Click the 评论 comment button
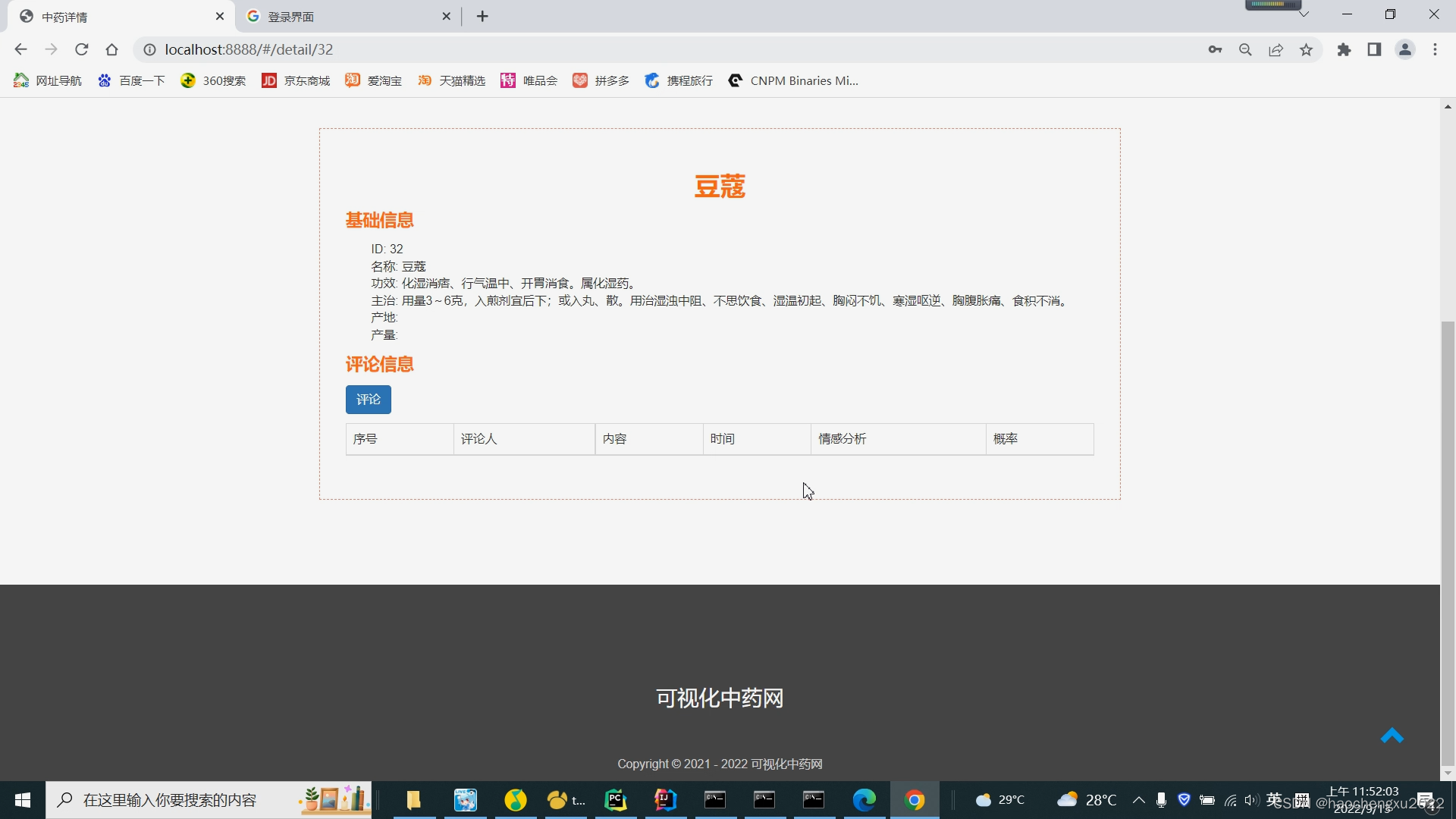 tap(369, 400)
